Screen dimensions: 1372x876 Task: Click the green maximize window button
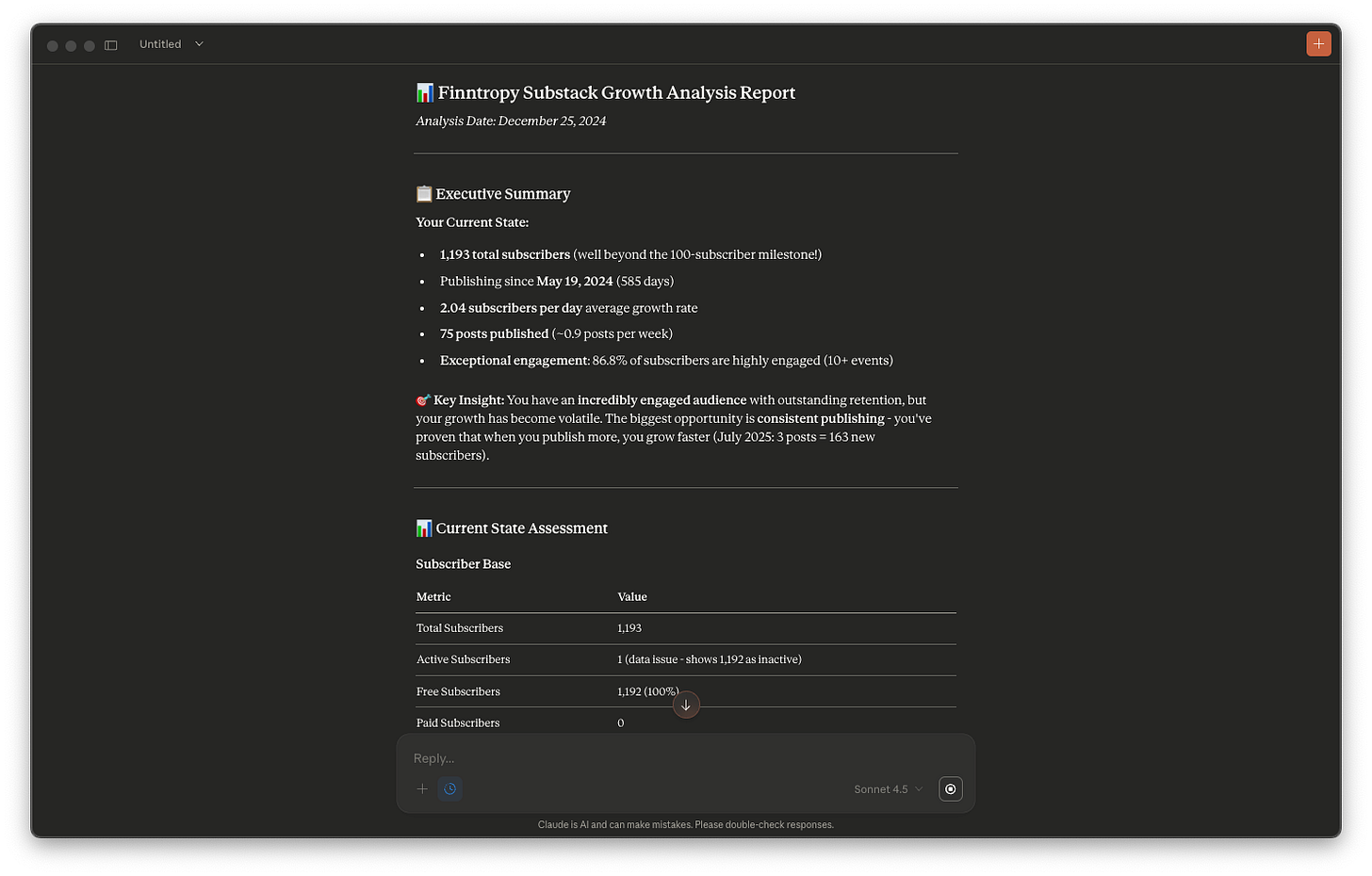(90, 45)
